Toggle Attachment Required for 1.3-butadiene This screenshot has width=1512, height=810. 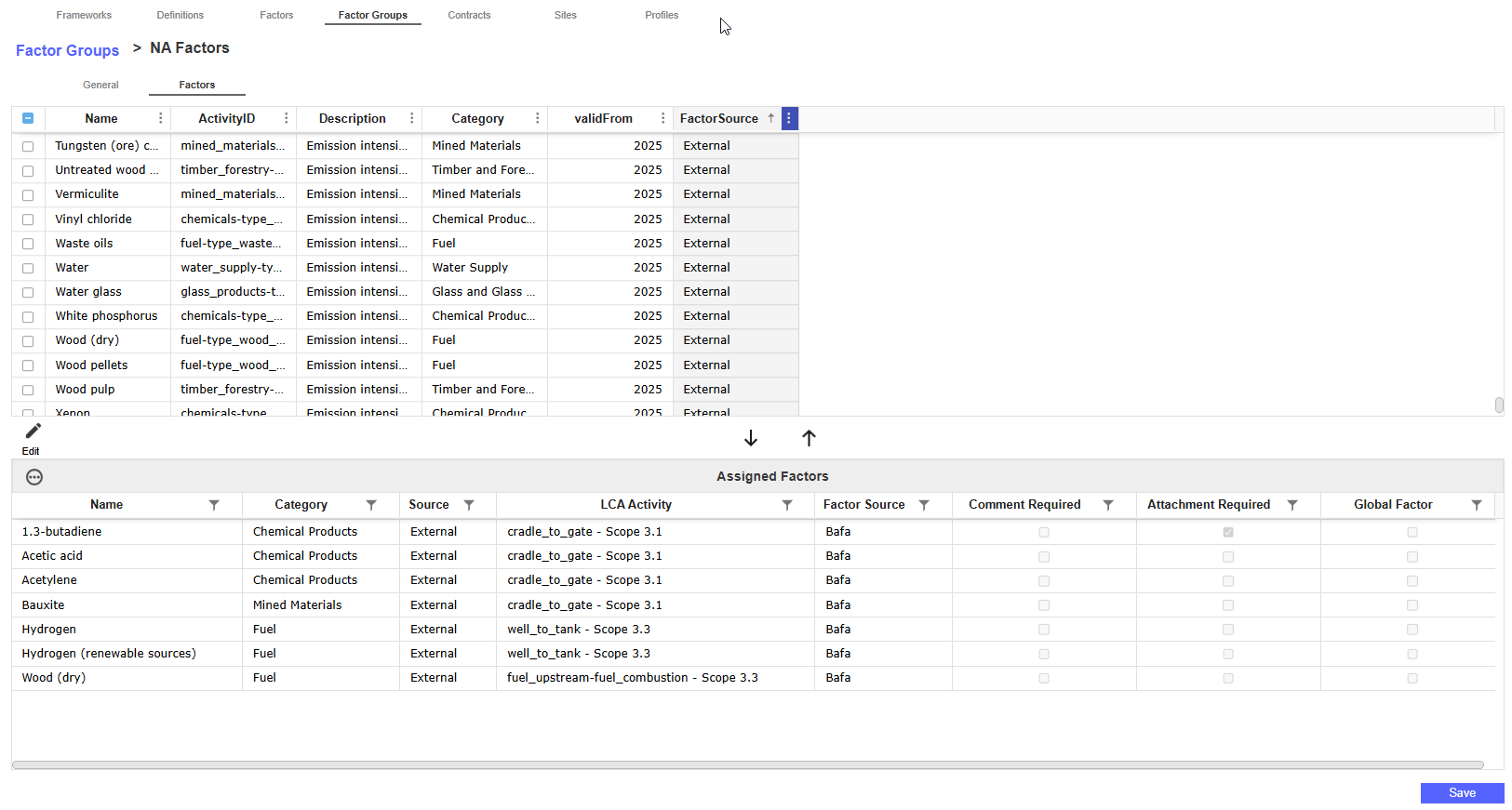[x=1228, y=533]
